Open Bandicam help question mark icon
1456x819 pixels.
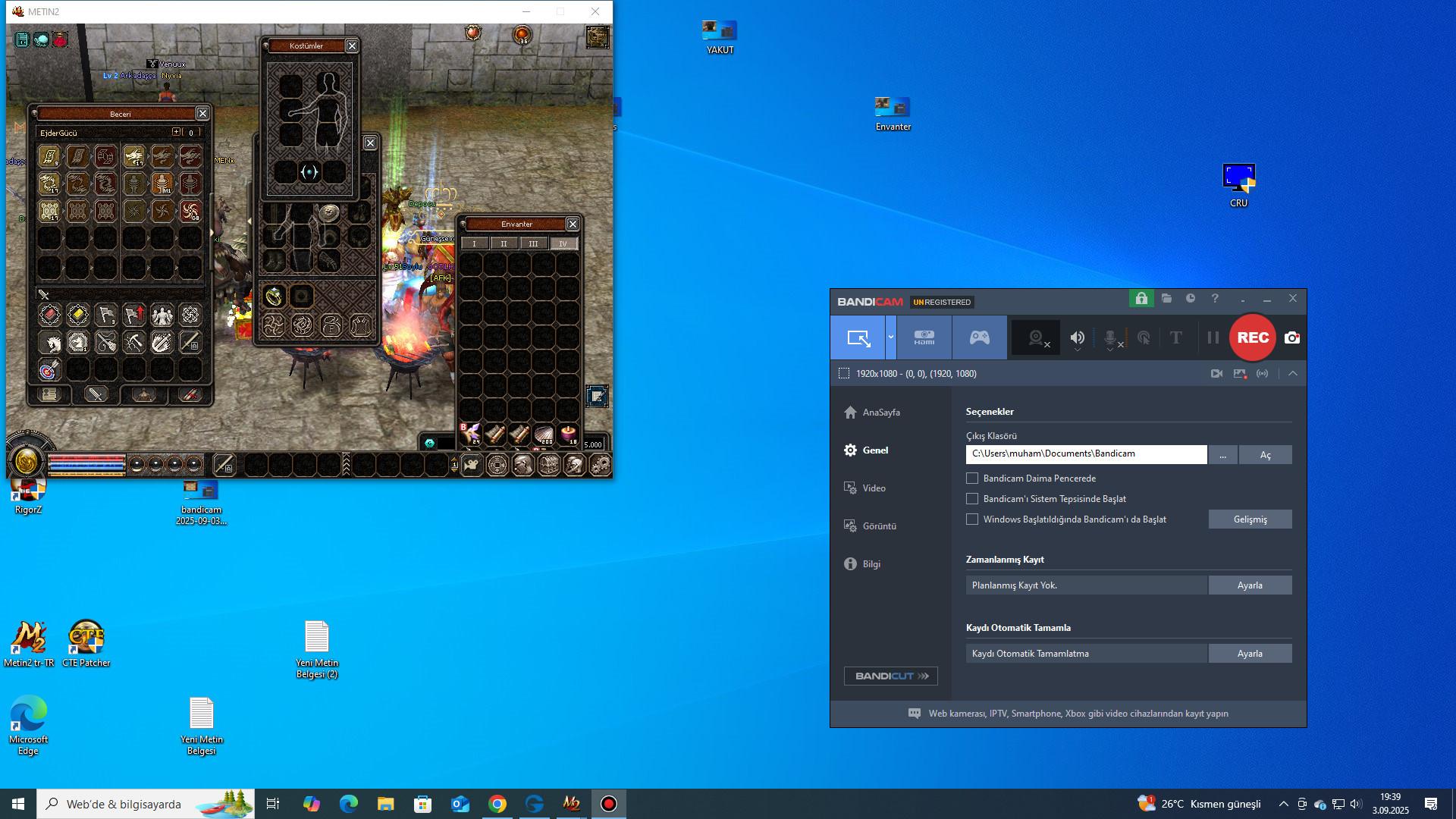[1215, 299]
